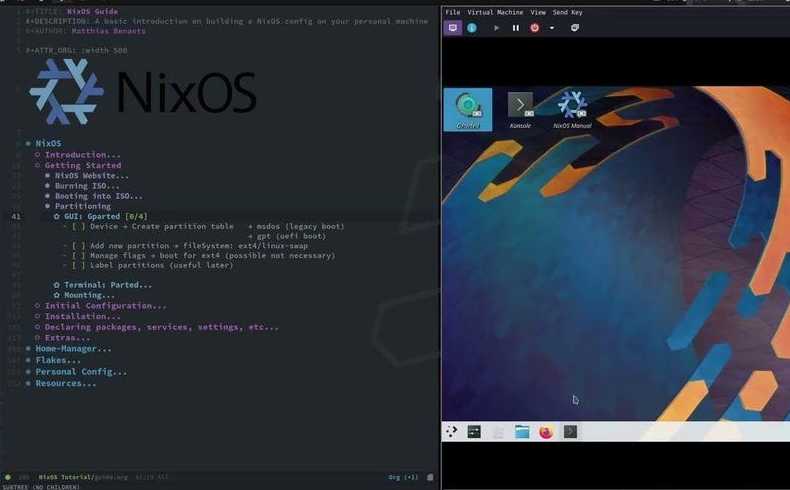Pause the virtual machine
This screenshot has height=490, width=790.
pyautogui.click(x=515, y=28)
